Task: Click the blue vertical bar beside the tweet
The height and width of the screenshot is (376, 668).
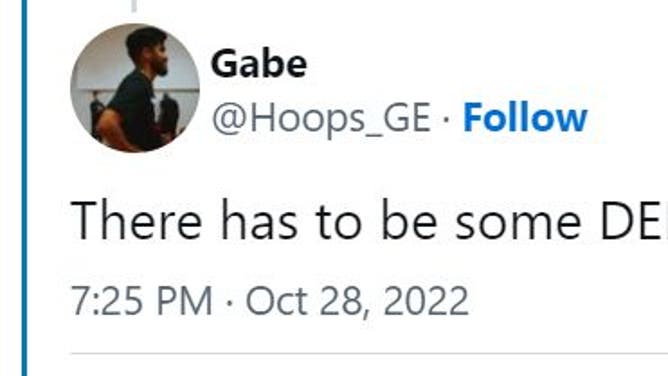Action: 24,188
